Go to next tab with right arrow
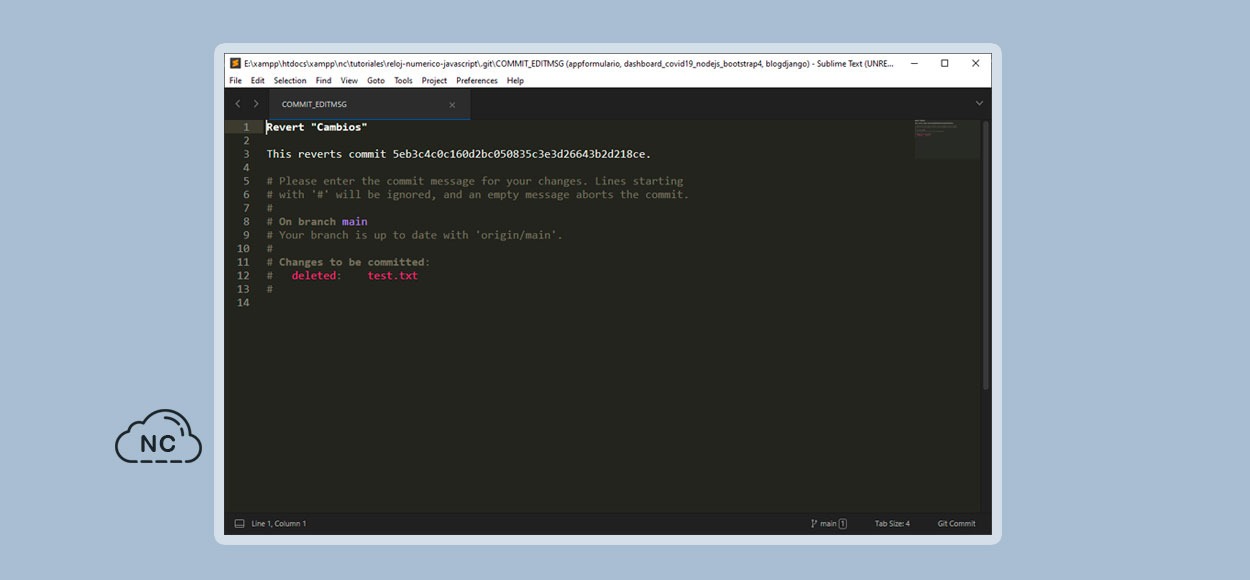 [x=256, y=104]
